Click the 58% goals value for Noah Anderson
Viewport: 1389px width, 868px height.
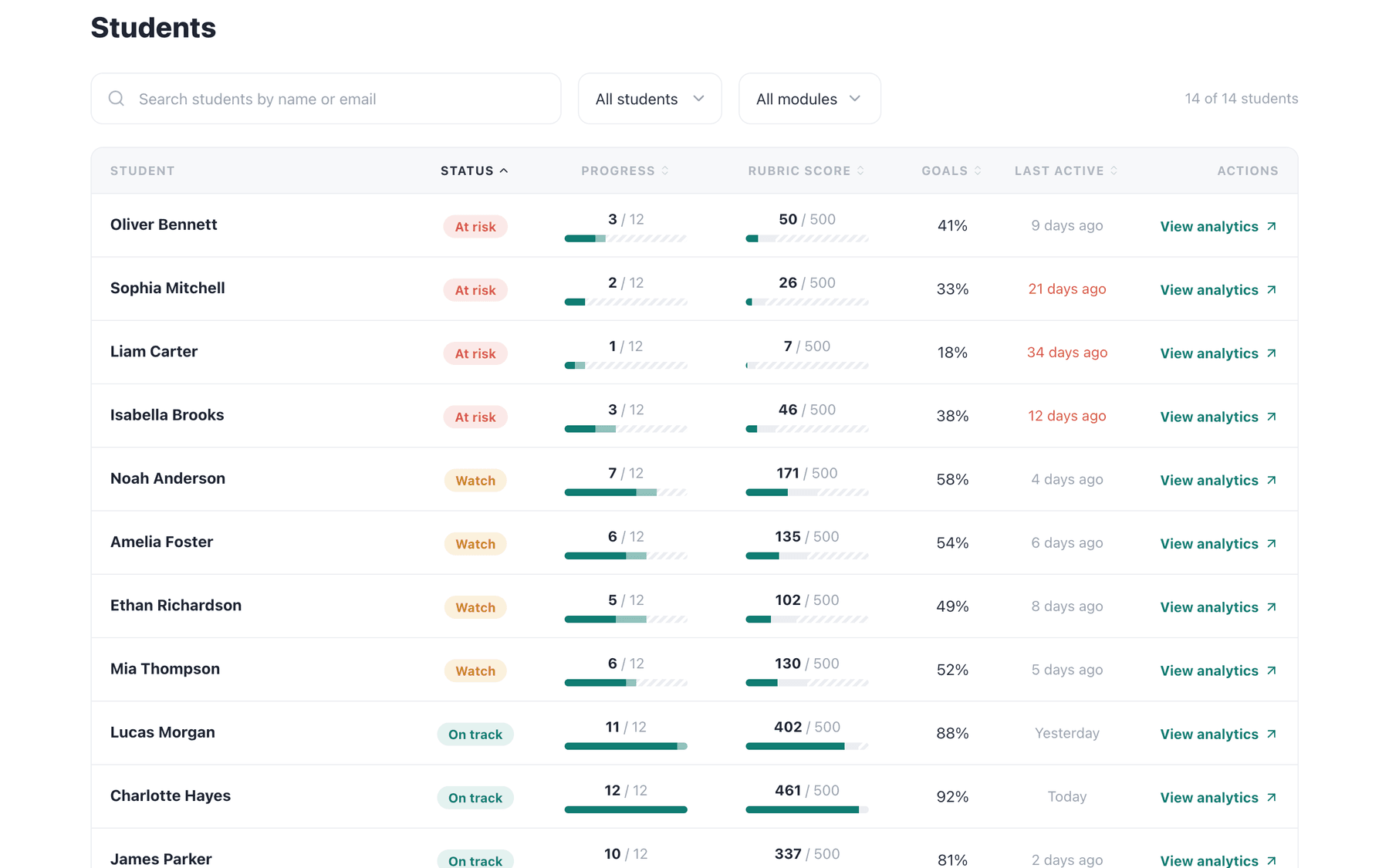(952, 480)
